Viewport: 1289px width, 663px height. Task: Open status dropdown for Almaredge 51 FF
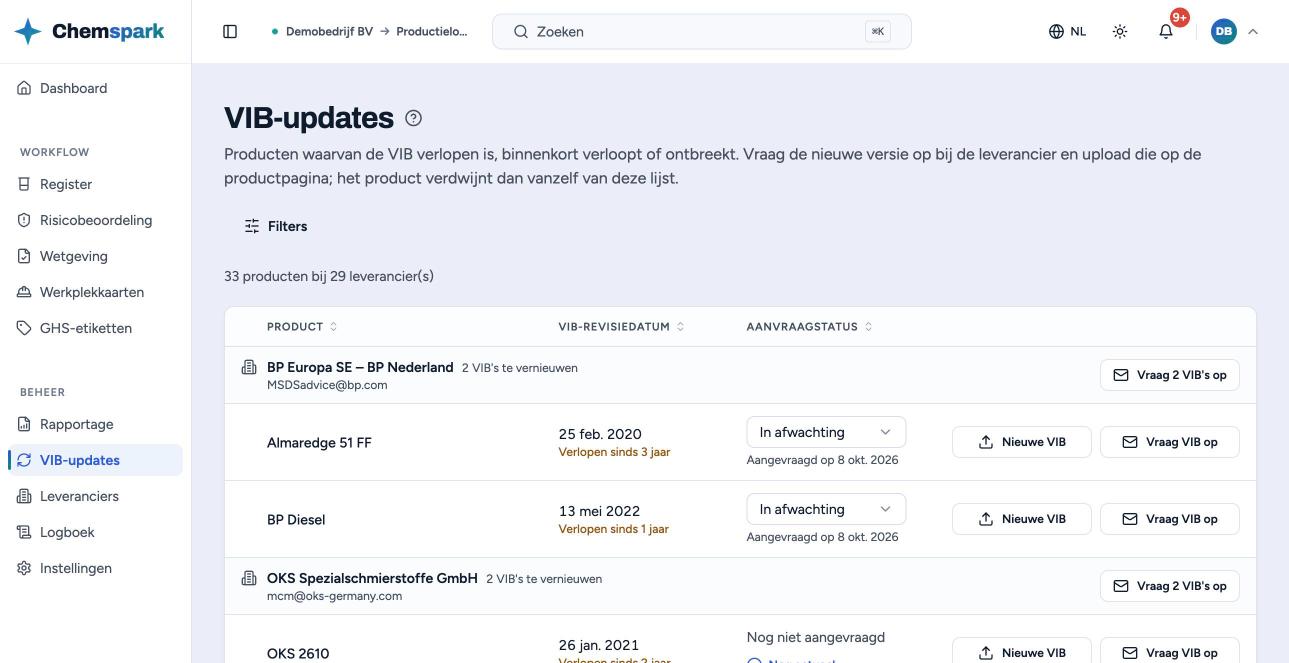click(826, 432)
